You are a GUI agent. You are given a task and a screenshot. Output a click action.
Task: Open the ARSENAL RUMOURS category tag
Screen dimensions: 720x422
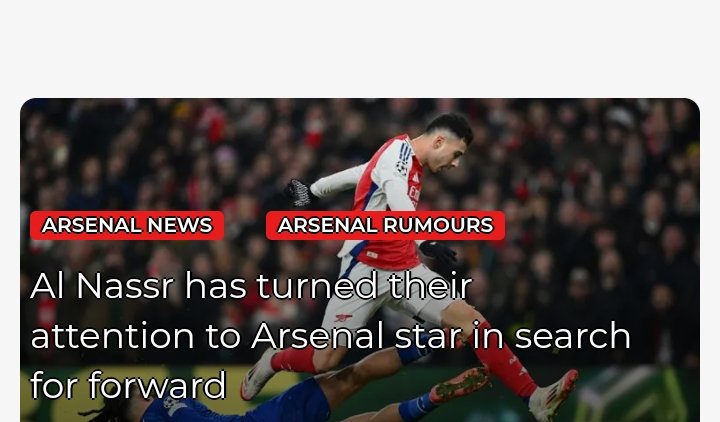coord(385,225)
